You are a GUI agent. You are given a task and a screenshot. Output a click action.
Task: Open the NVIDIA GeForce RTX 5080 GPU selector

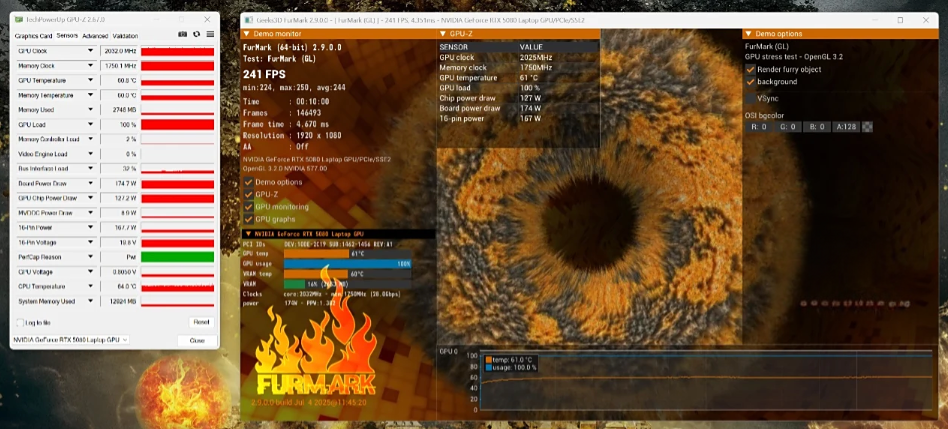tap(70, 340)
